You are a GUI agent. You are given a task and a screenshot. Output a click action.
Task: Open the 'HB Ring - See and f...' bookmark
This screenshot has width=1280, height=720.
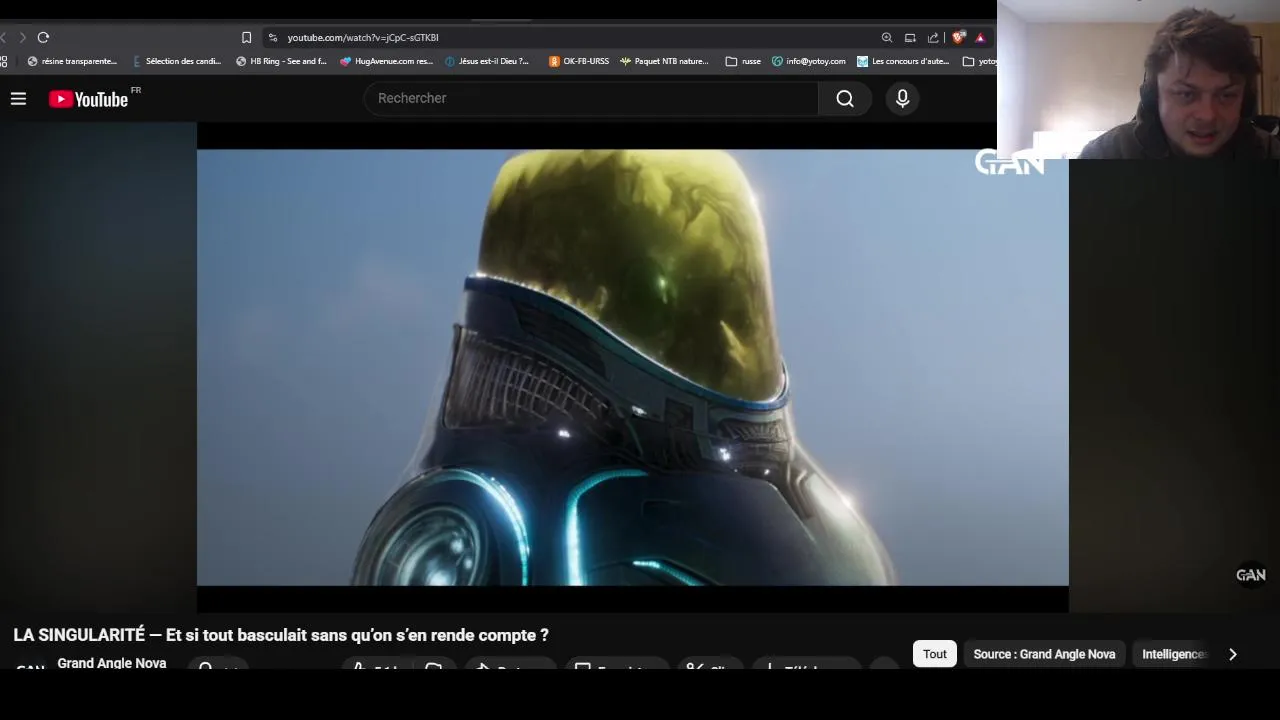pos(281,61)
